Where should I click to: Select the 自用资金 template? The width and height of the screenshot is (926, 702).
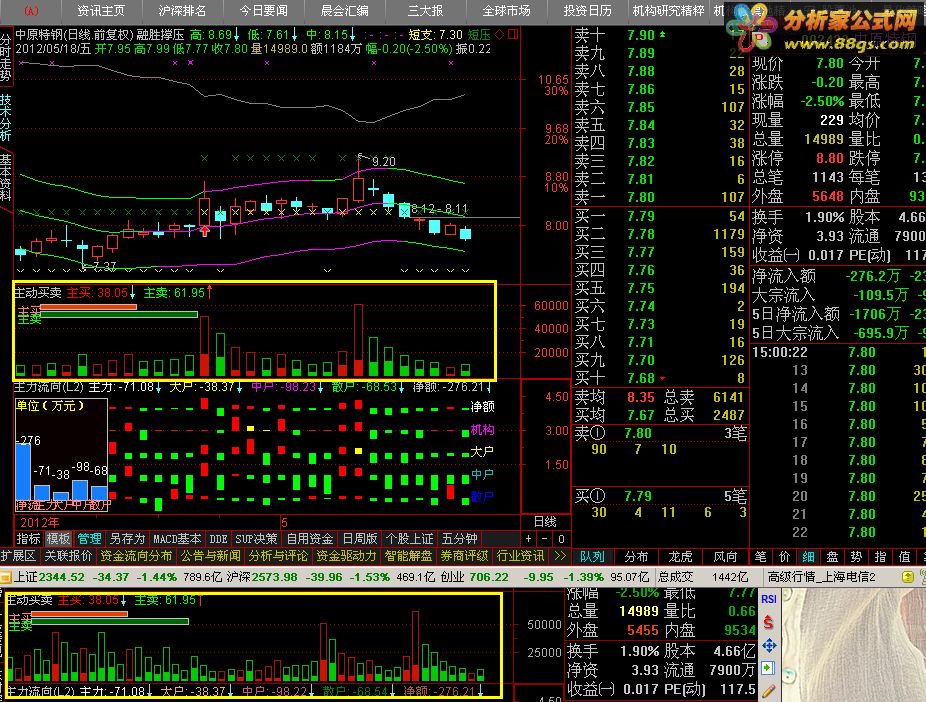point(310,538)
